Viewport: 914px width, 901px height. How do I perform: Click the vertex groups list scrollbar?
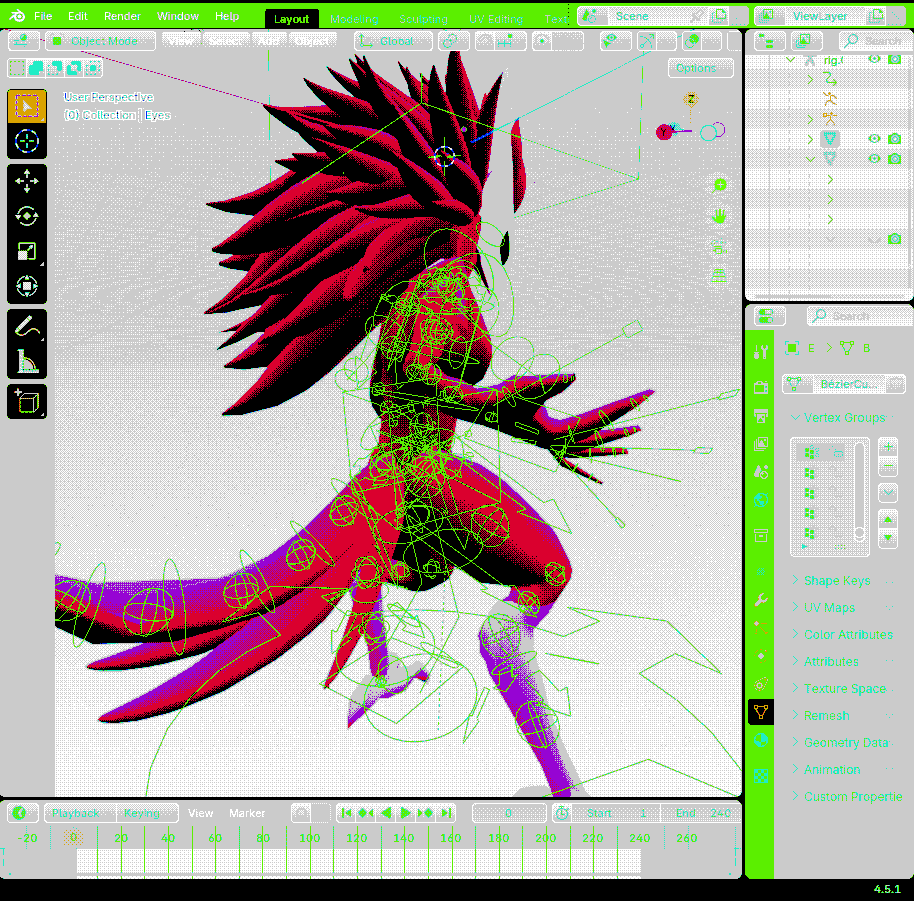tap(859, 492)
